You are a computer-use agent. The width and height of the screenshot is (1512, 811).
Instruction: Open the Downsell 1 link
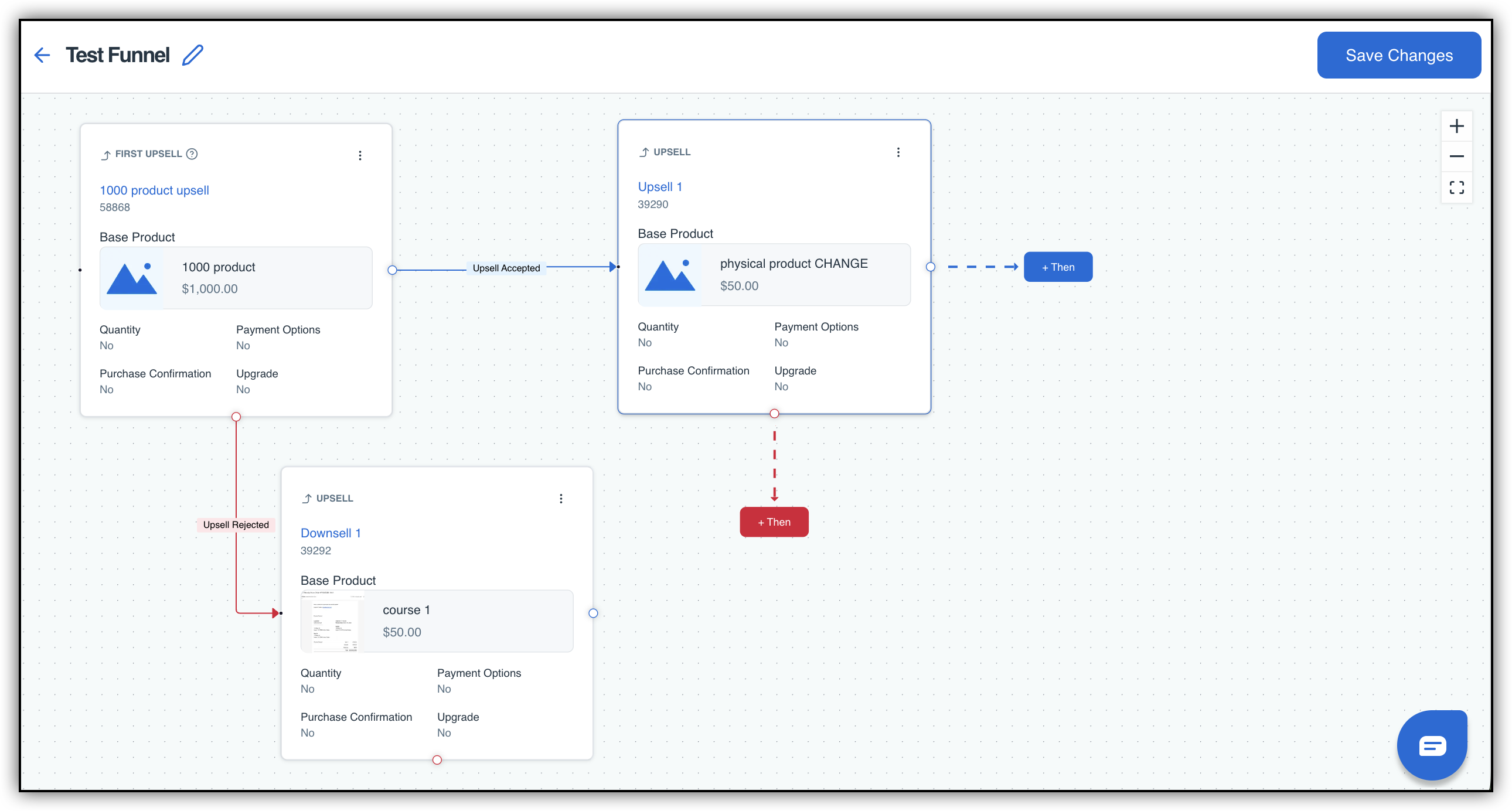[x=331, y=533]
